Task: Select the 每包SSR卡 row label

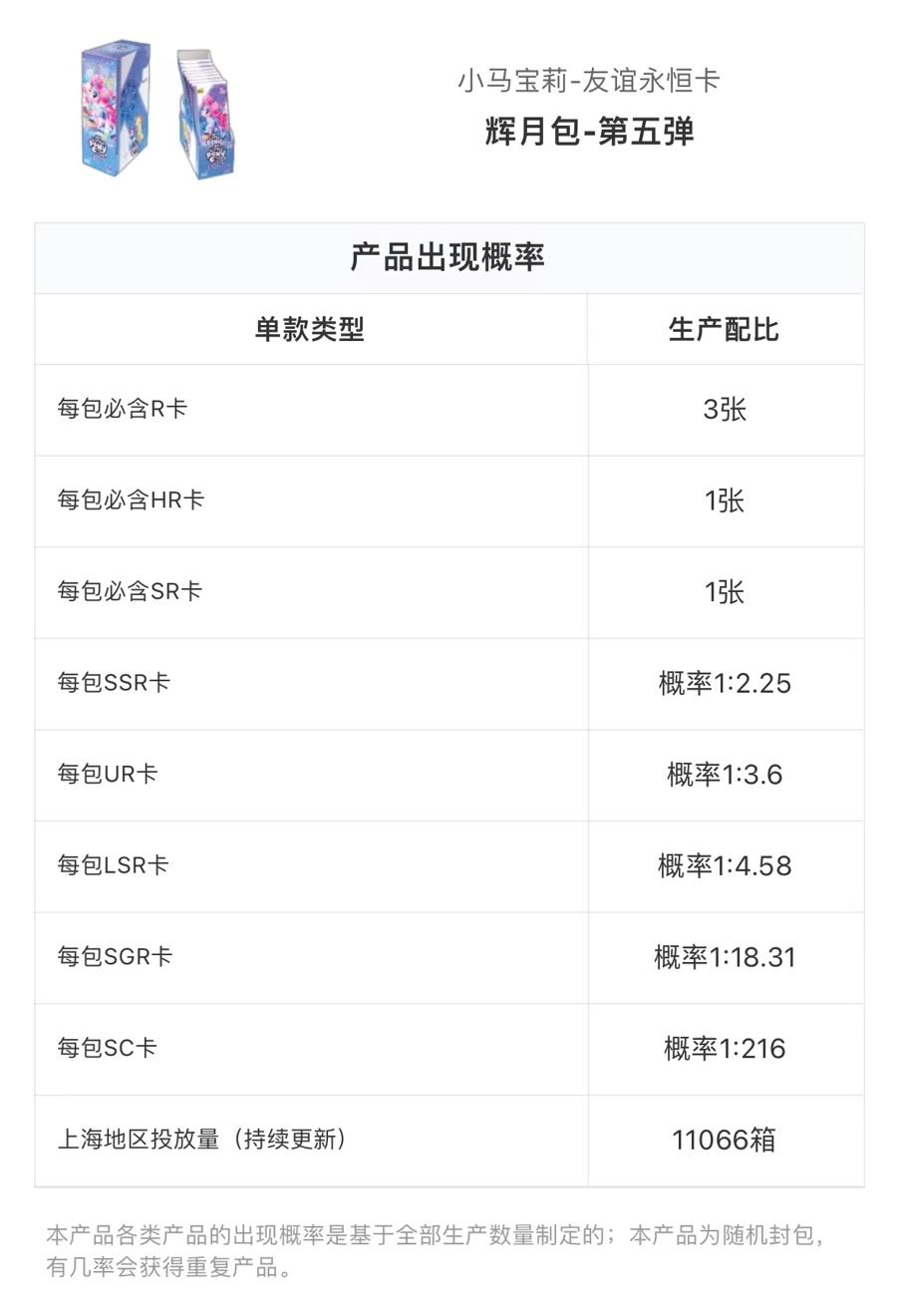Action: coord(114,683)
